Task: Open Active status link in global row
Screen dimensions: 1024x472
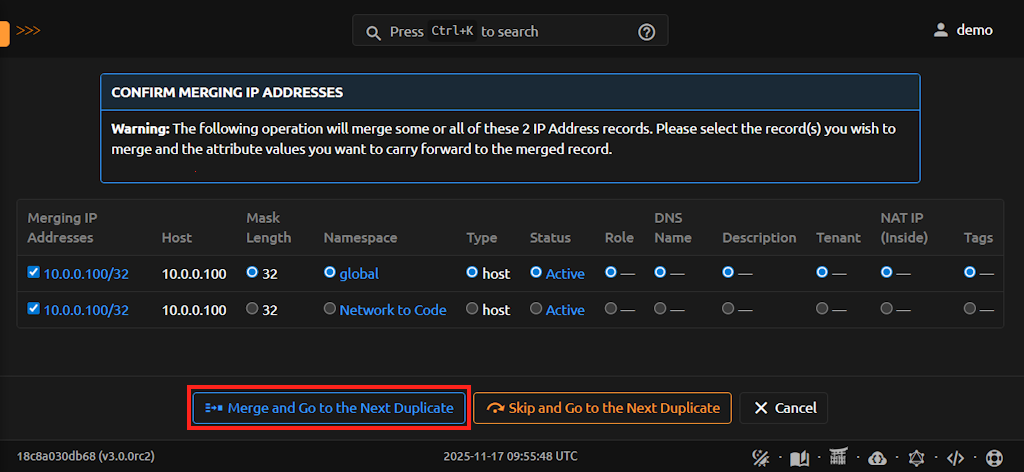Action: pos(565,274)
